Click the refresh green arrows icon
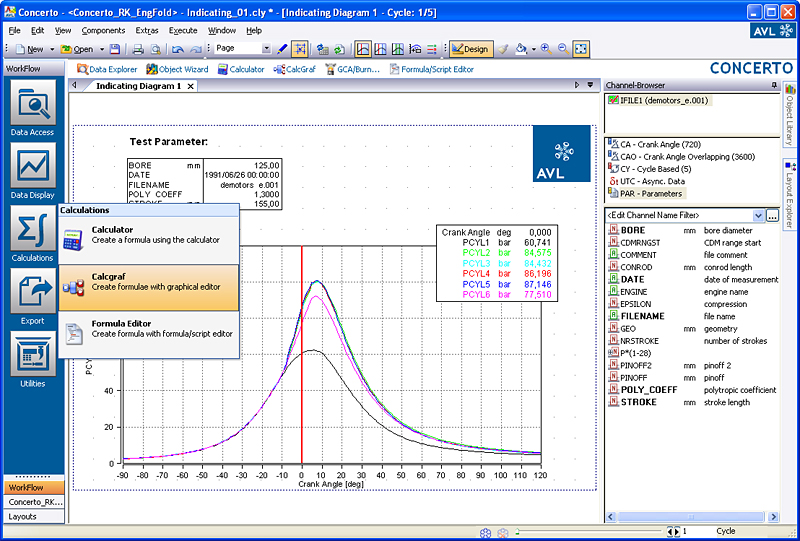The width and height of the screenshot is (800, 541). coord(339,49)
